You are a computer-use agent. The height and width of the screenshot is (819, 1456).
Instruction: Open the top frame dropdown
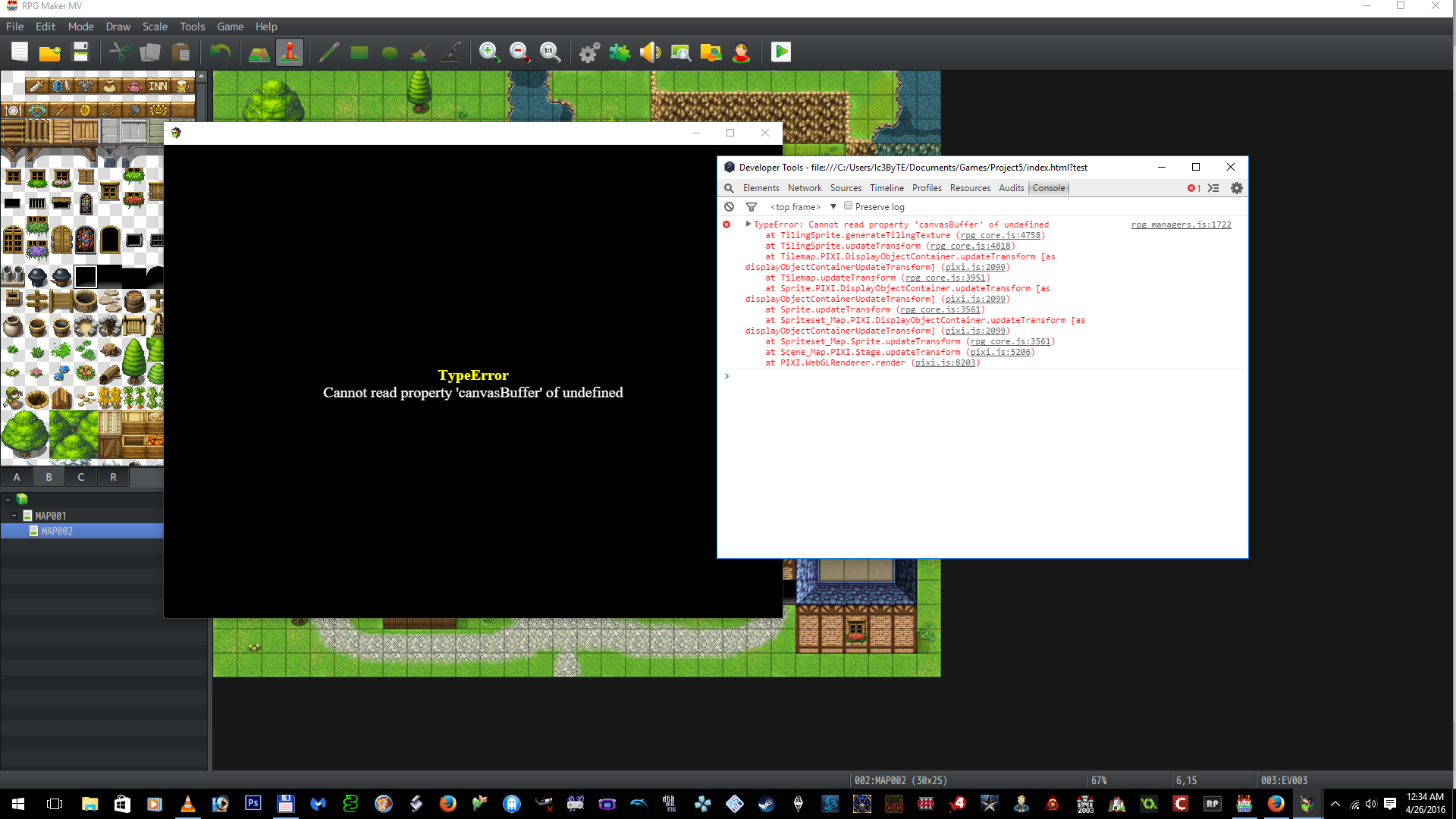[803, 207]
